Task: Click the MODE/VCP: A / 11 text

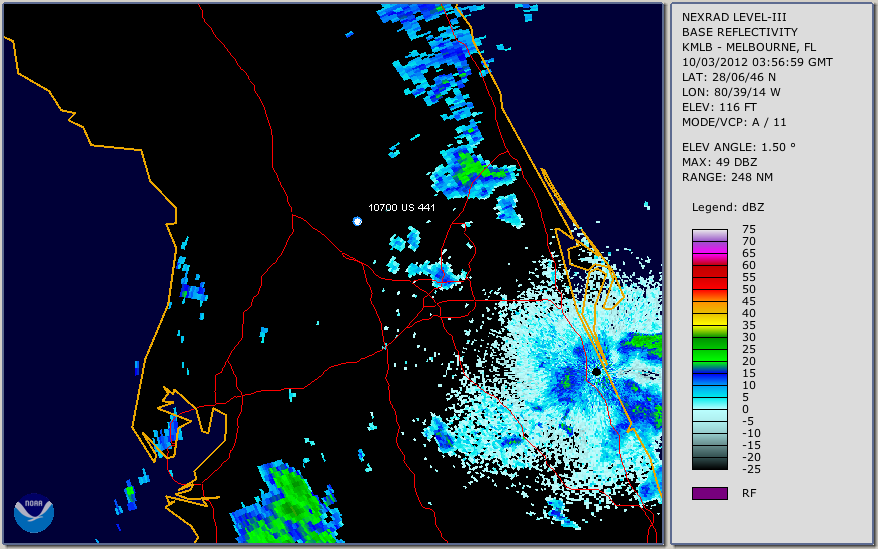Action: point(734,122)
